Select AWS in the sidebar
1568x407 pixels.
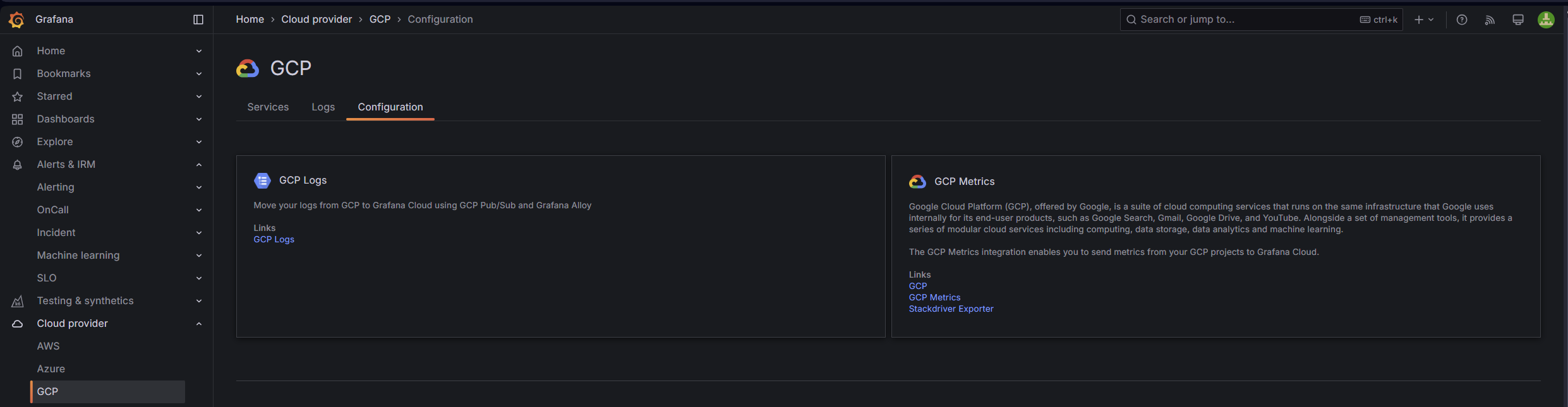[x=48, y=346]
